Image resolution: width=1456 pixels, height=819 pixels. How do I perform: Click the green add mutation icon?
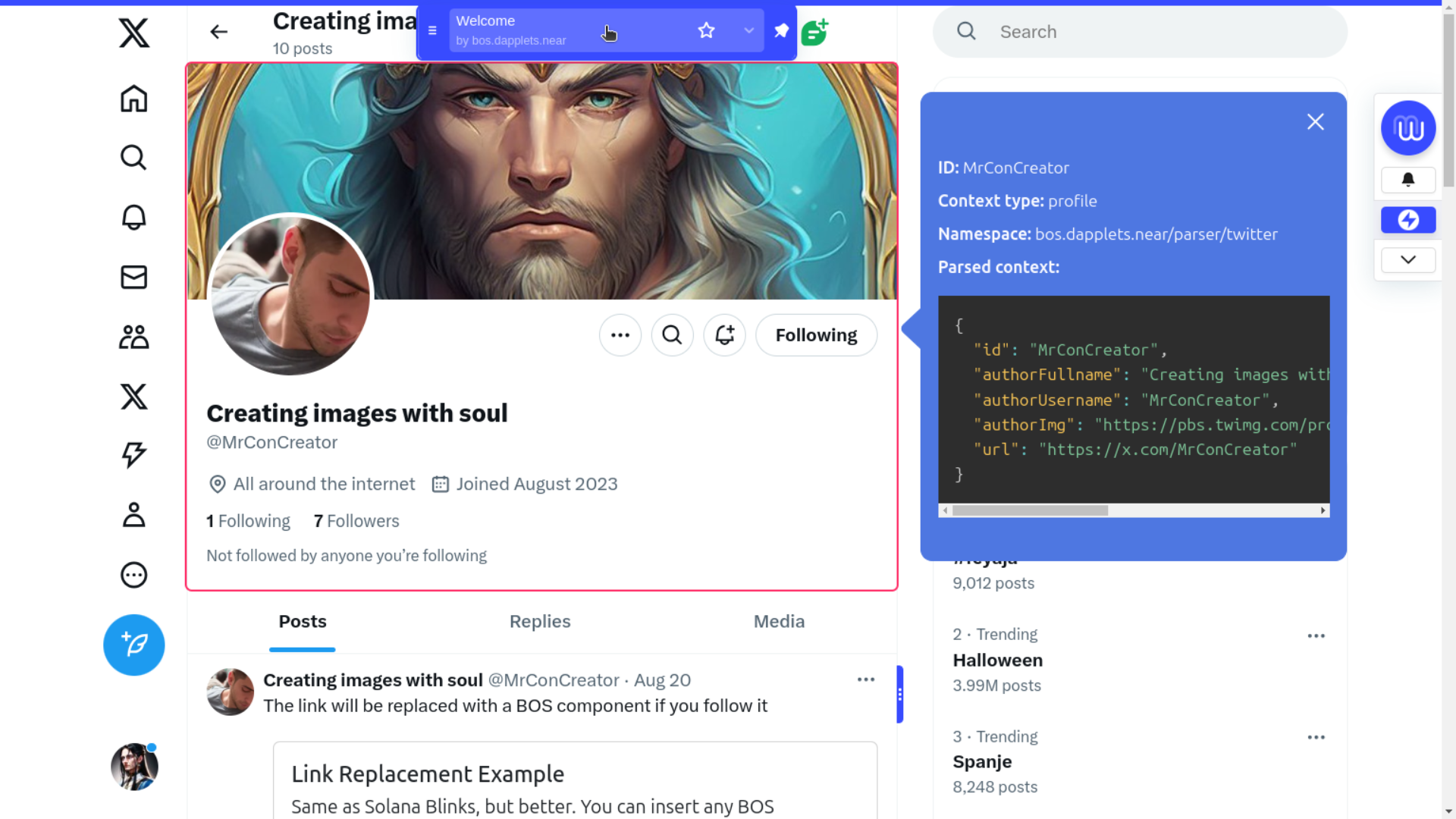coord(814,33)
